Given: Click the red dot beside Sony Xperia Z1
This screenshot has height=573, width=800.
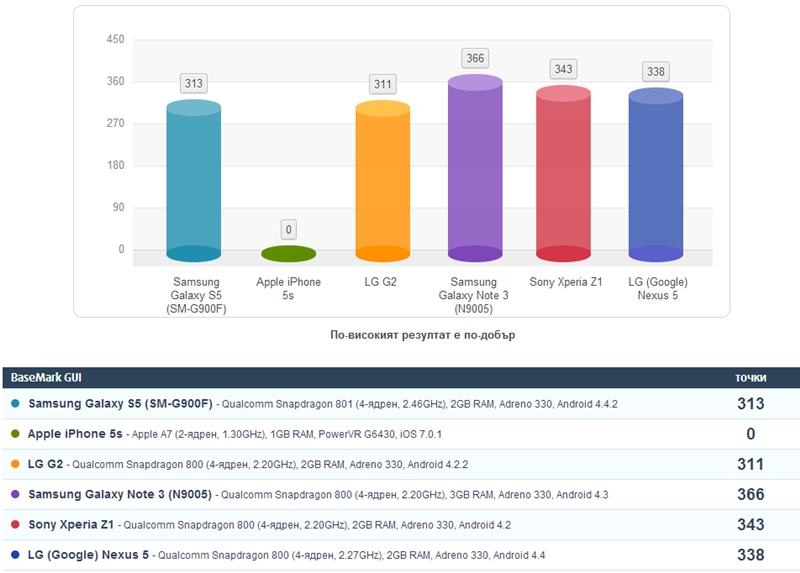Looking at the screenshot, I should point(15,524).
